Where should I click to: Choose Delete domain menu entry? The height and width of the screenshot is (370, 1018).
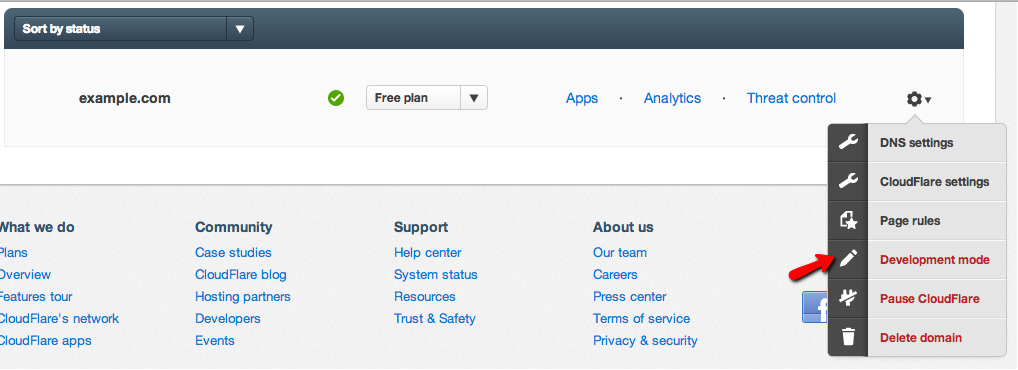pos(921,338)
